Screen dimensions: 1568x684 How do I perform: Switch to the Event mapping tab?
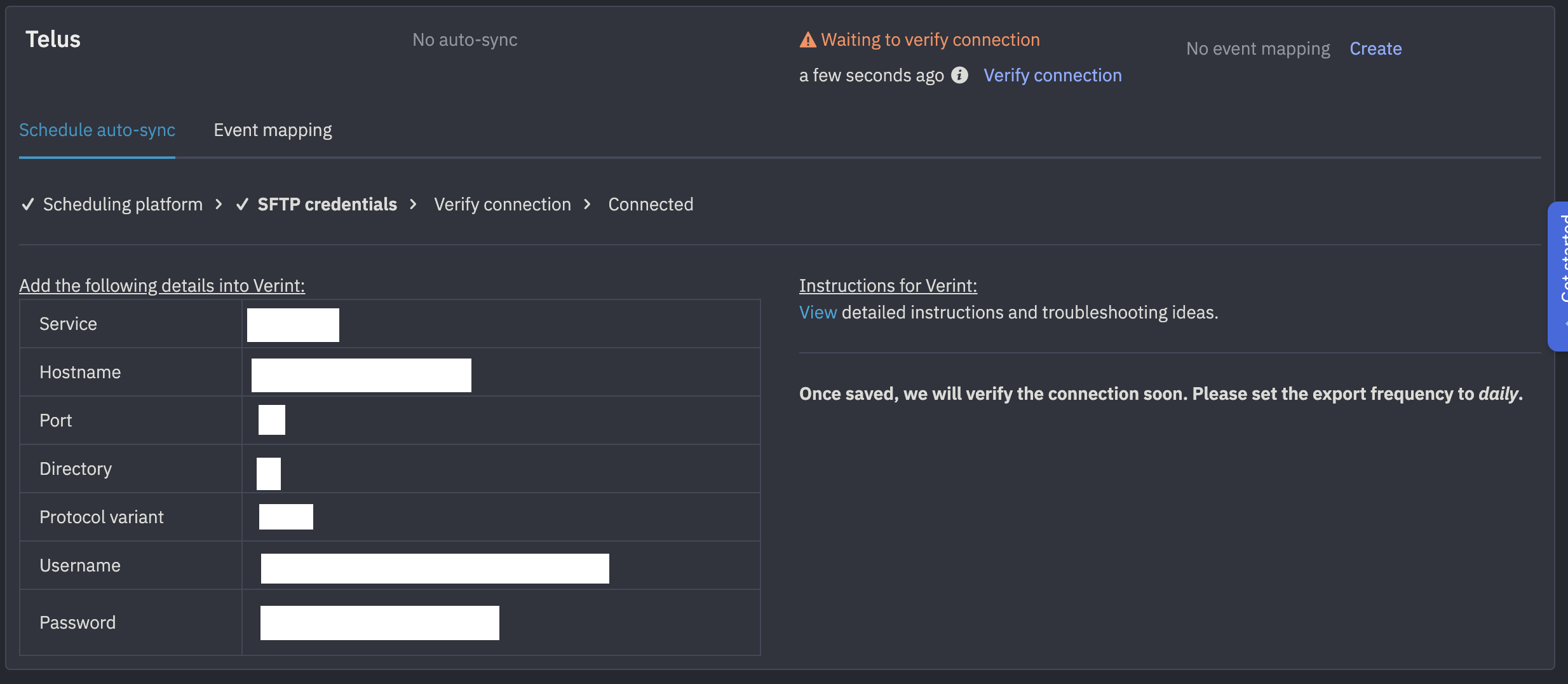tap(273, 130)
